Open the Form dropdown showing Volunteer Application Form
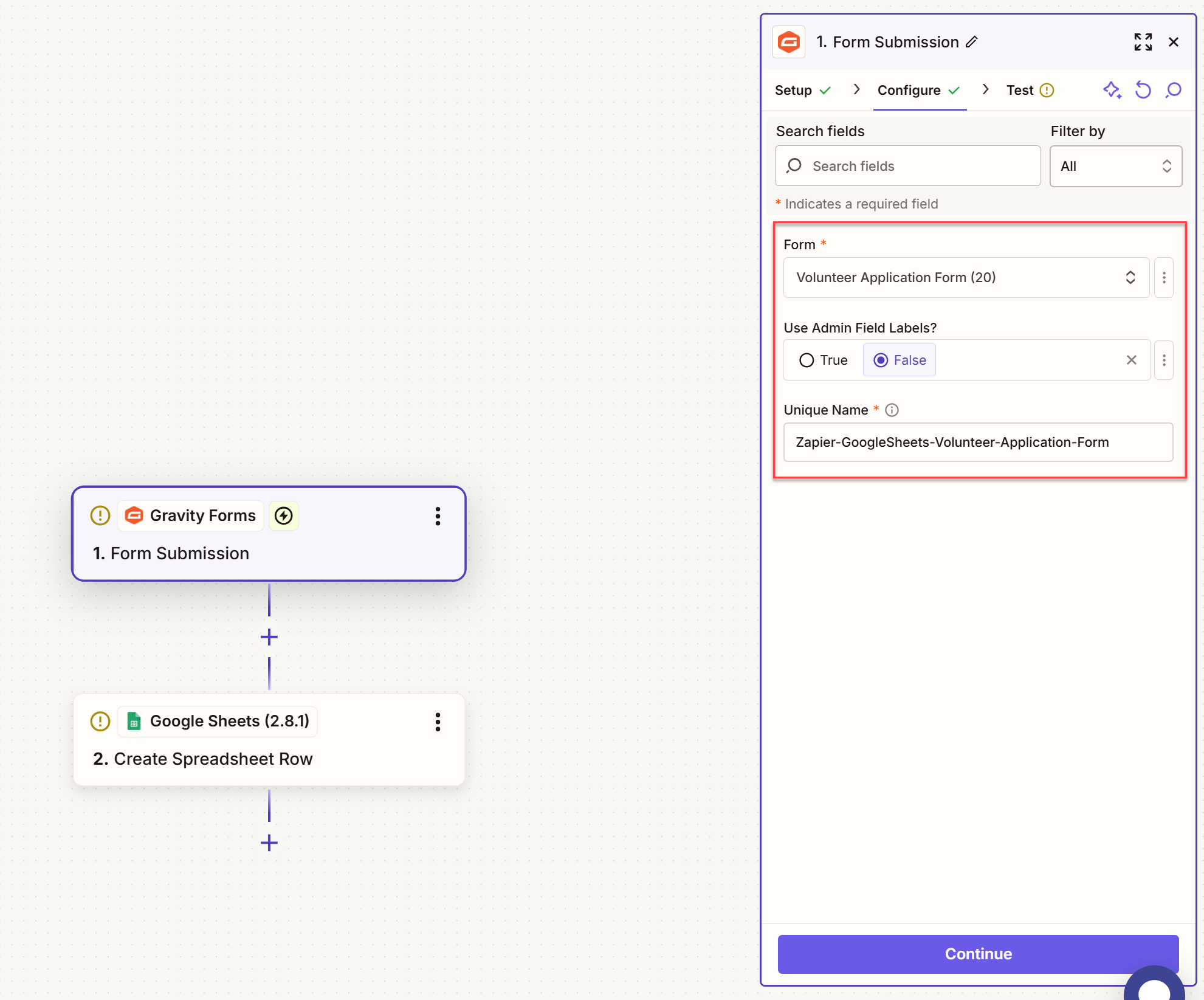The height and width of the screenshot is (1000, 1204). click(x=966, y=278)
